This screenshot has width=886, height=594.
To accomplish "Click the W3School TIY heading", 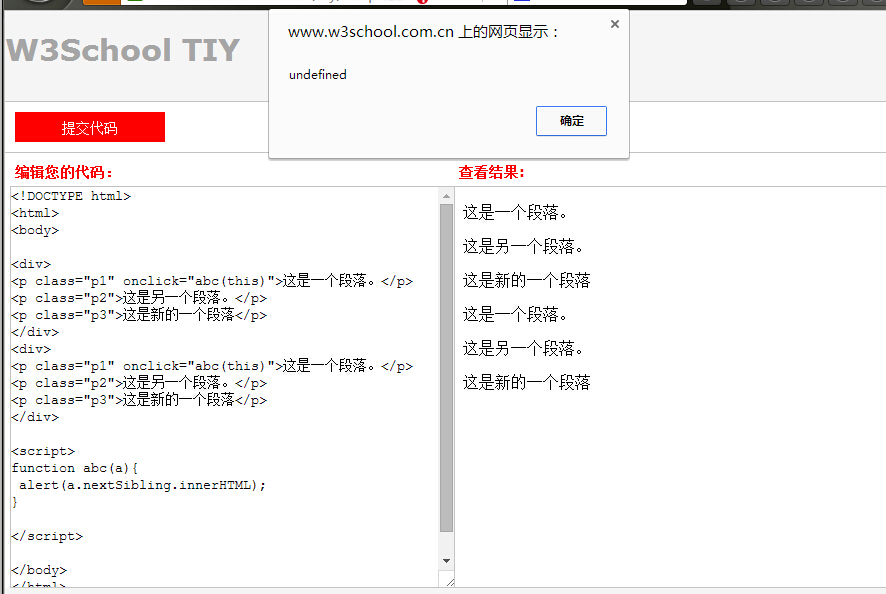I will pyautogui.click(x=123, y=50).
